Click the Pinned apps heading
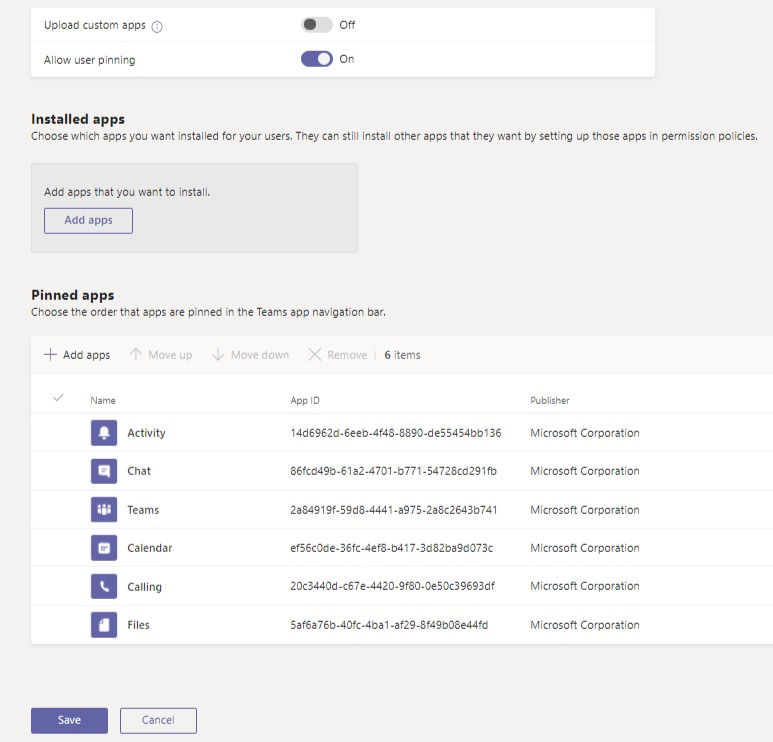This screenshot has height=742, width=773. [x=72, y=295]
